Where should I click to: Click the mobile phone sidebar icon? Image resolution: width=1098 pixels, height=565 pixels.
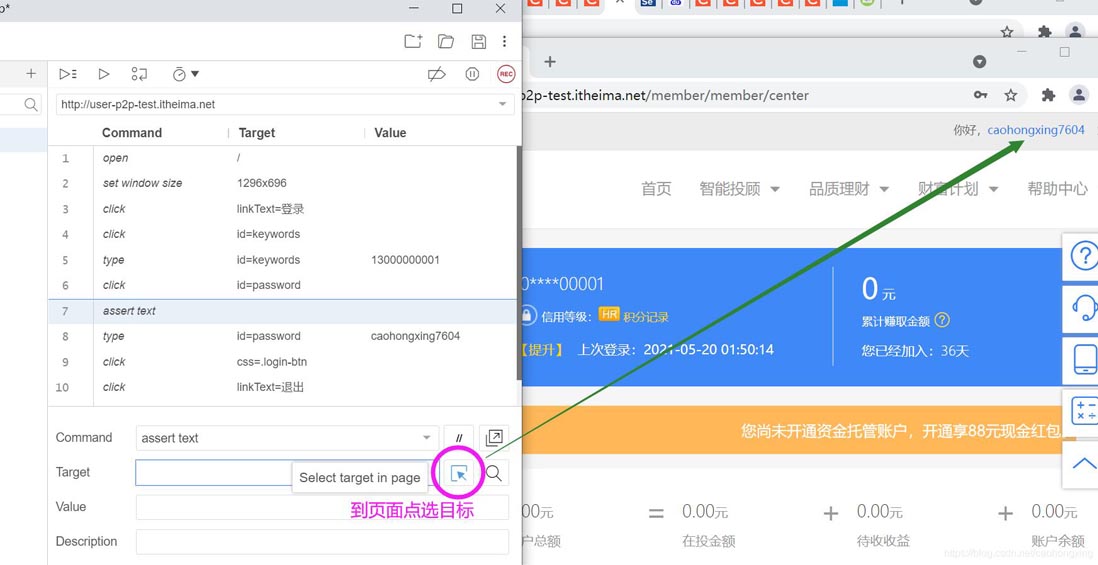(x=1084, y=360)
